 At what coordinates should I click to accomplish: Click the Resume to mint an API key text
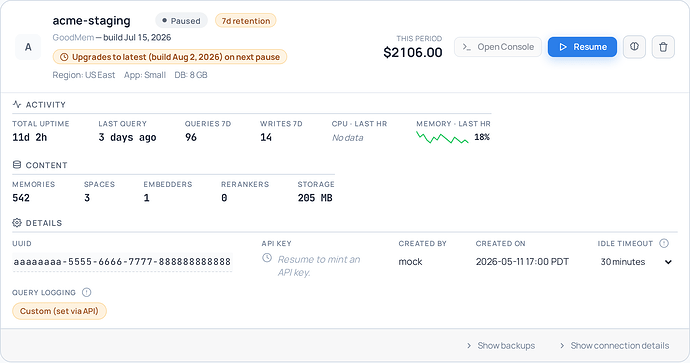319,266
